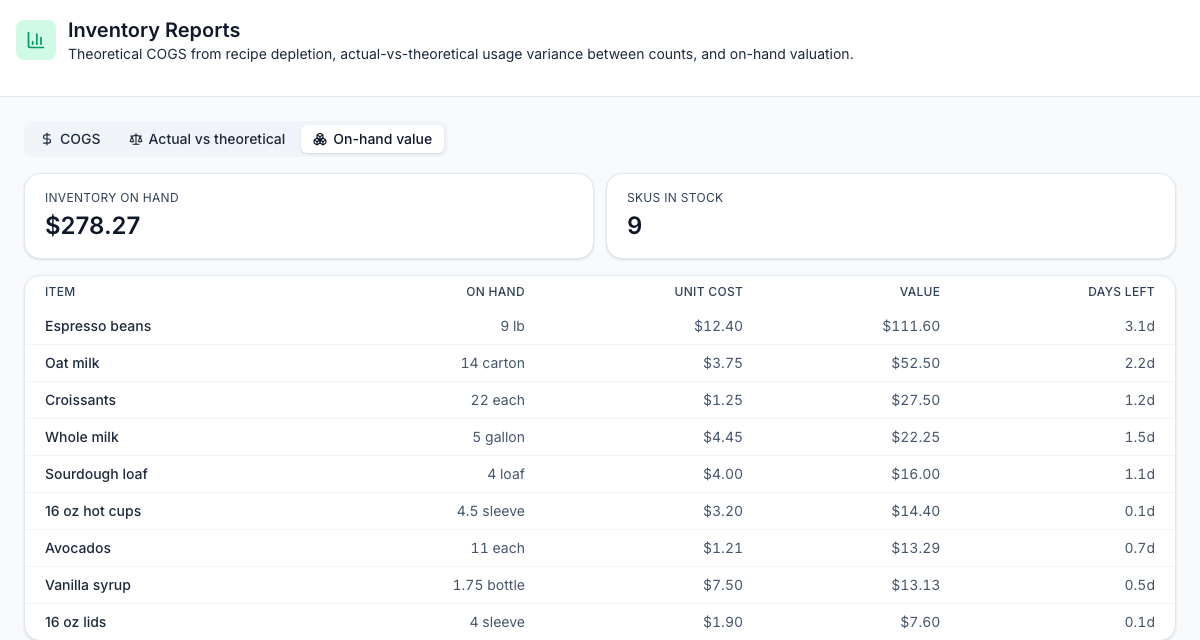Click the $52.50 value cell
The image size is (1200, 640).
coord(916,363)
